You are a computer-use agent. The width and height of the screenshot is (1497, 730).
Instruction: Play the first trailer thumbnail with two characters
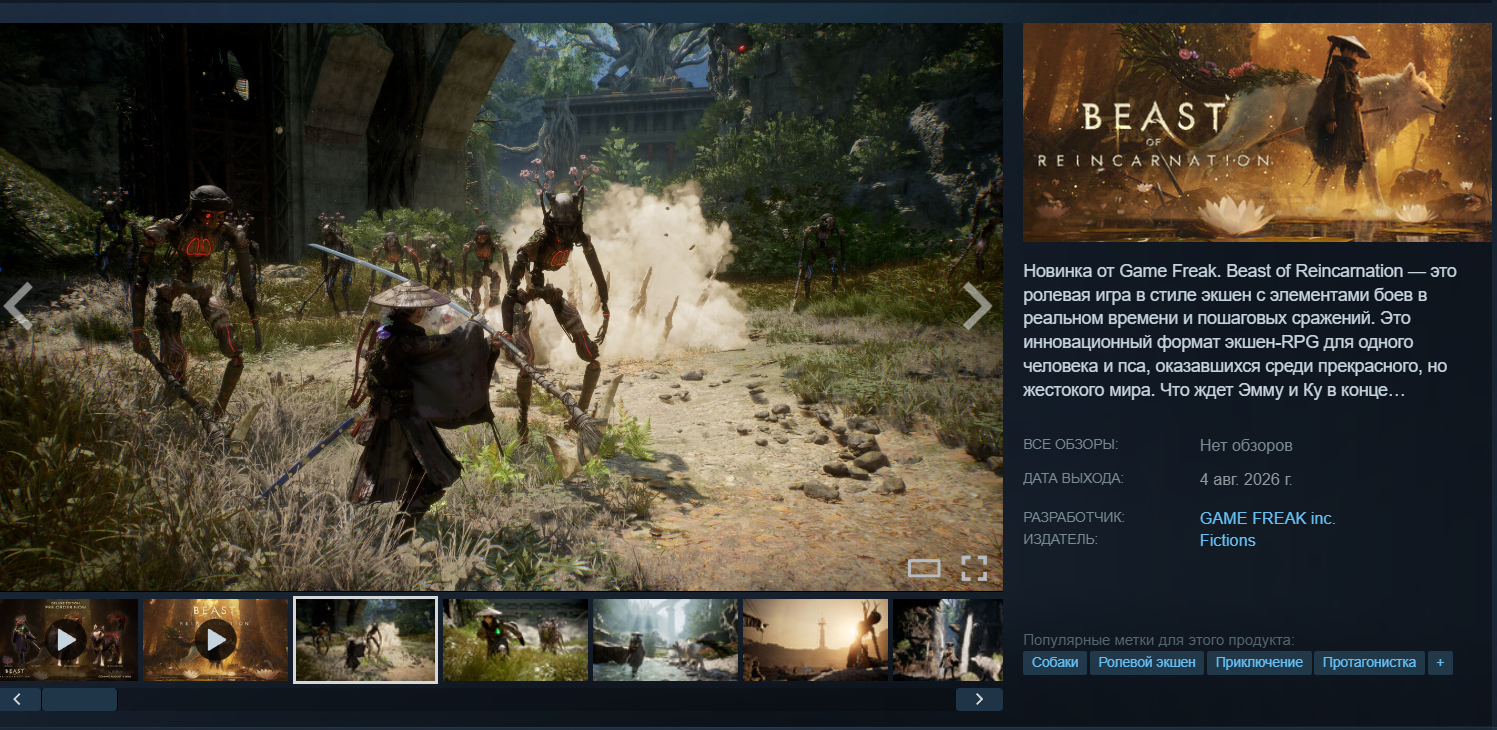click(x=67, y=640)
